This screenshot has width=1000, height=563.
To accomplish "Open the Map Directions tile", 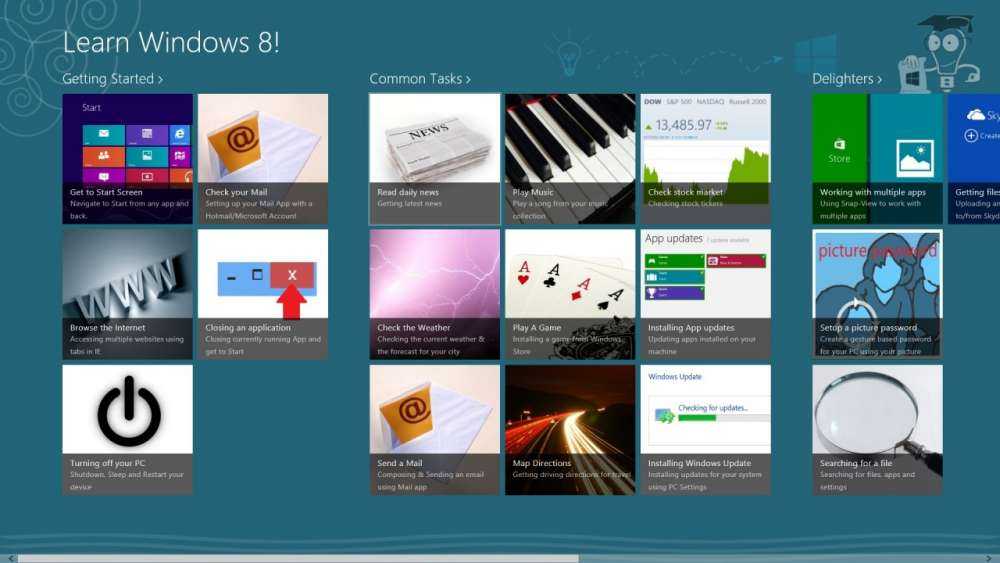I will click(x=570, y=430).
